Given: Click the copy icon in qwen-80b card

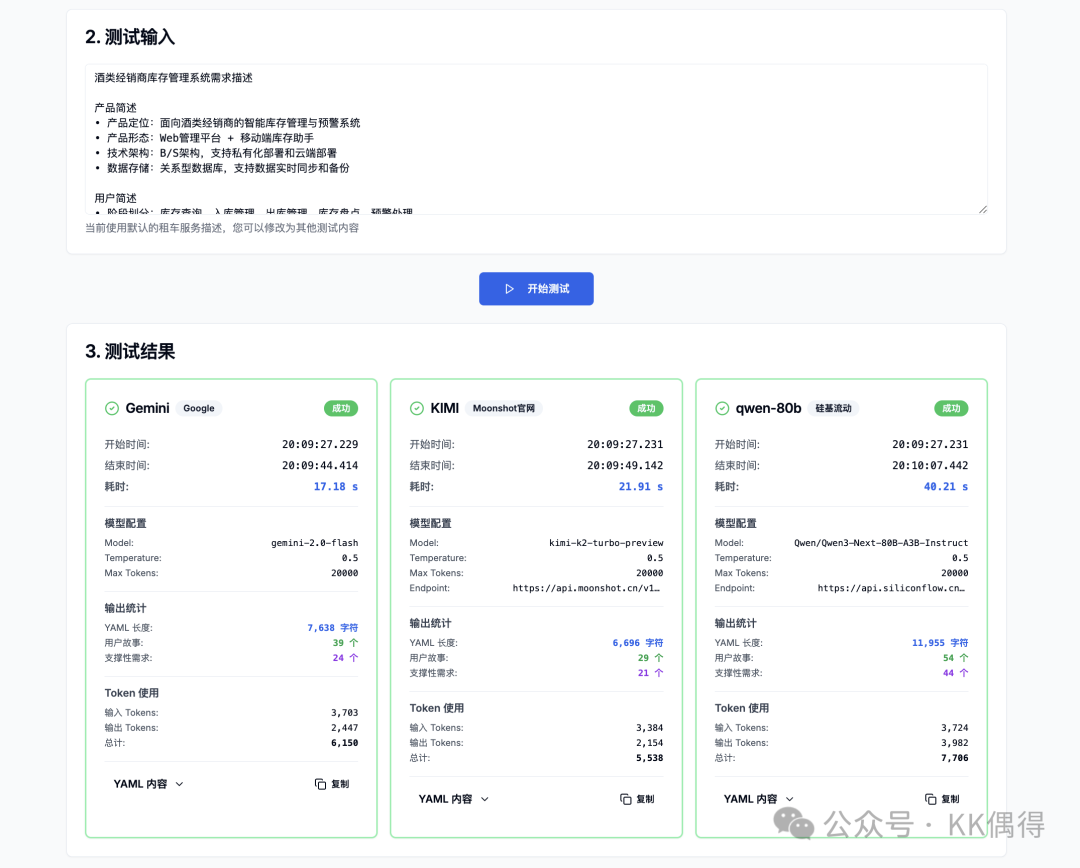Looking at the screenshot, I should pos(931,799).
